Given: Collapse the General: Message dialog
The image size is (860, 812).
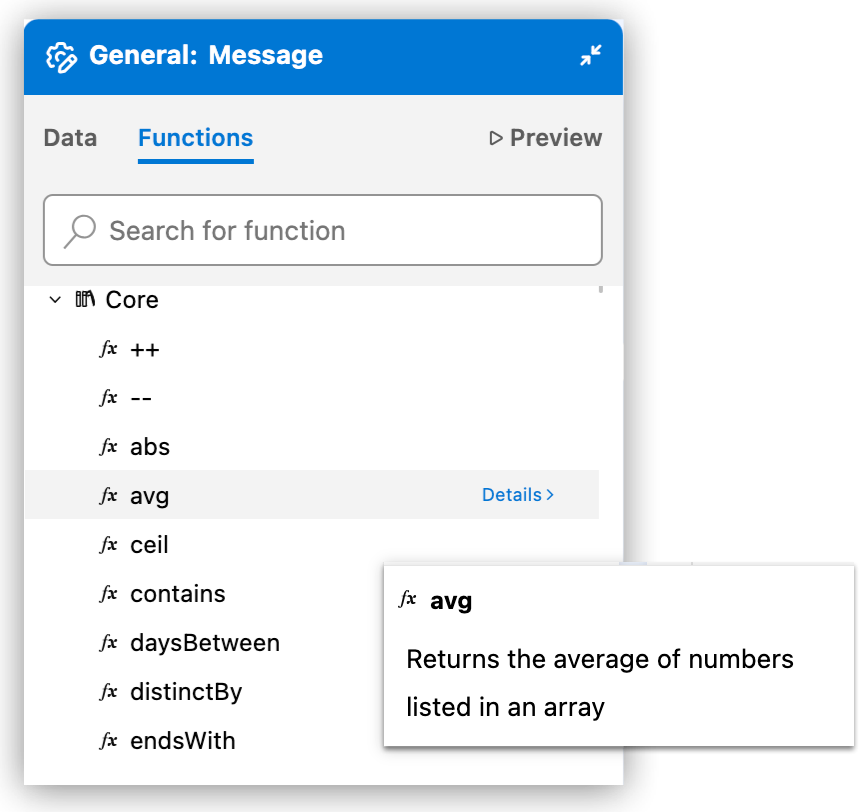Looking at the screenshot, I should 590,56.
